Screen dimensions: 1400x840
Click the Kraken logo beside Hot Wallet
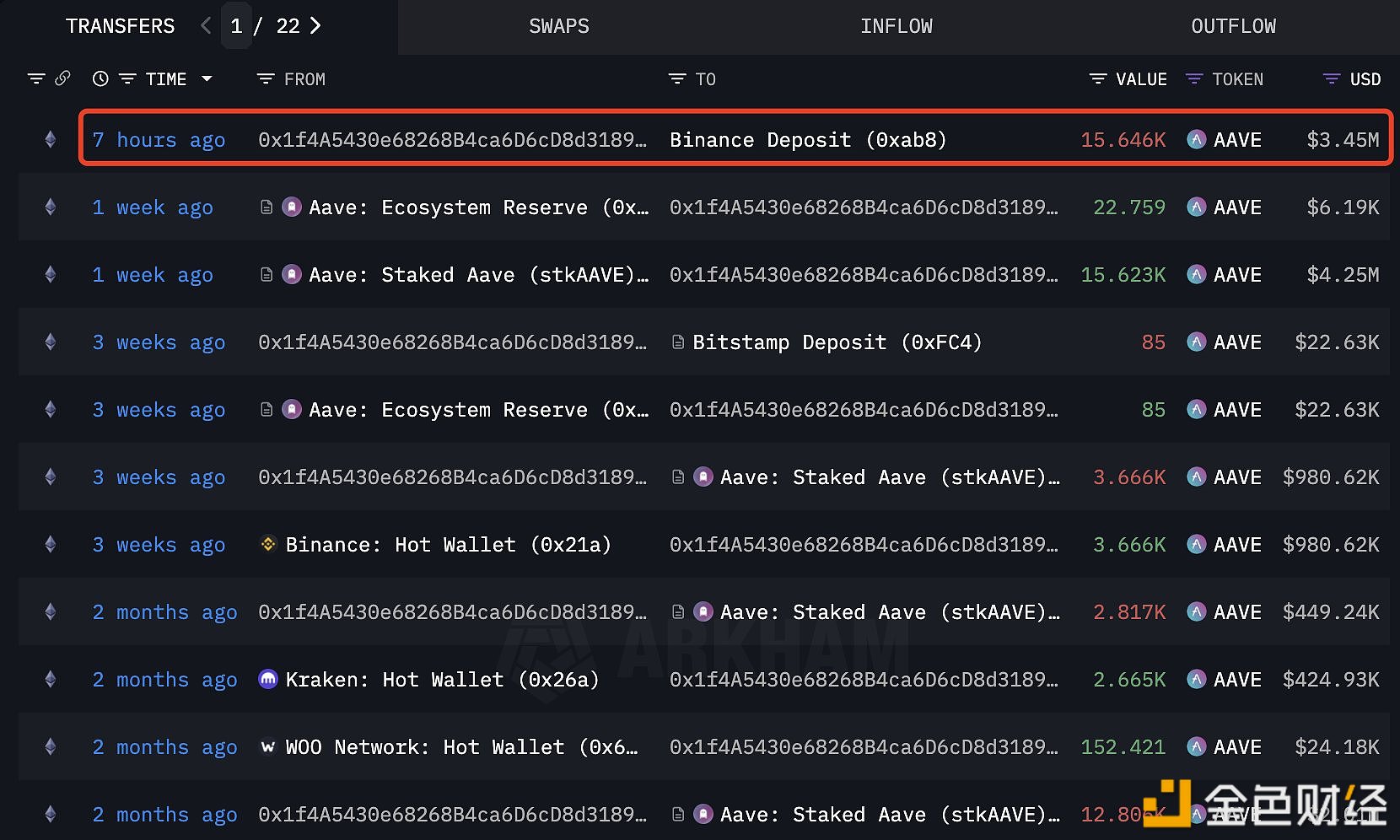pyautogui.click(x=268, y=679)
